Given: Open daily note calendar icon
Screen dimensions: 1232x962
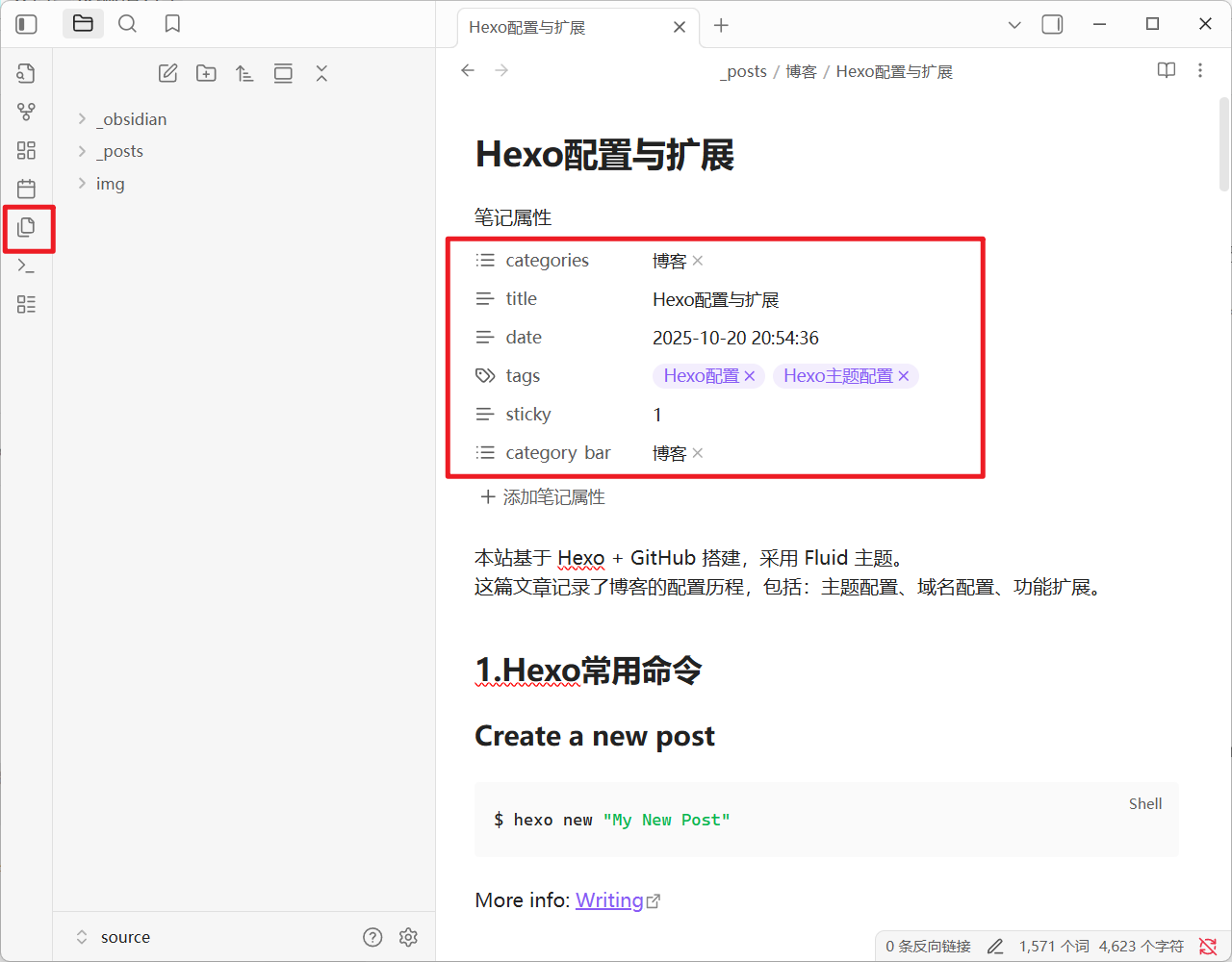Looking at the screenshot, I should click(27, 190).
